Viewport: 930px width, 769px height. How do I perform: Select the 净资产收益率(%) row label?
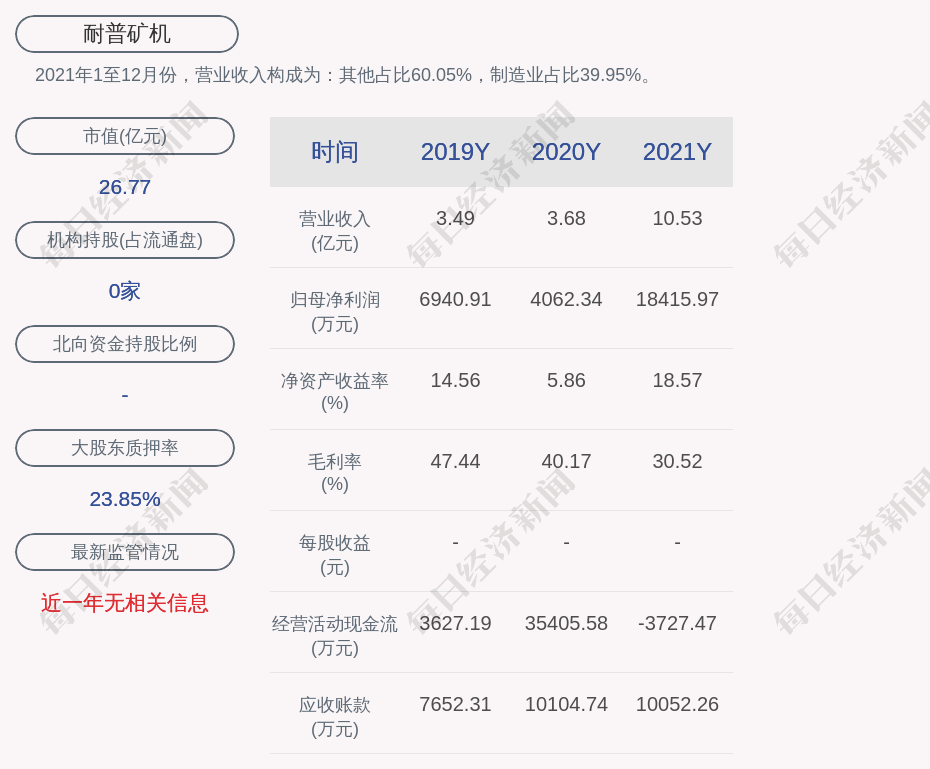[x=335, y=392]
